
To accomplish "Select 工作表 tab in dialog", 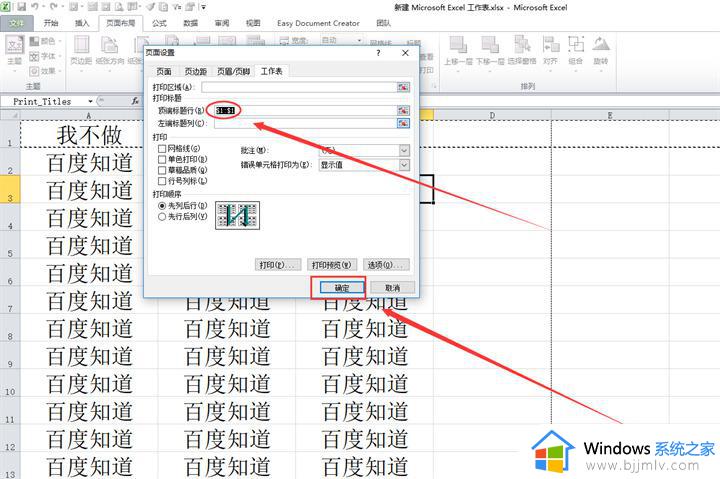I will click(271, 71).
